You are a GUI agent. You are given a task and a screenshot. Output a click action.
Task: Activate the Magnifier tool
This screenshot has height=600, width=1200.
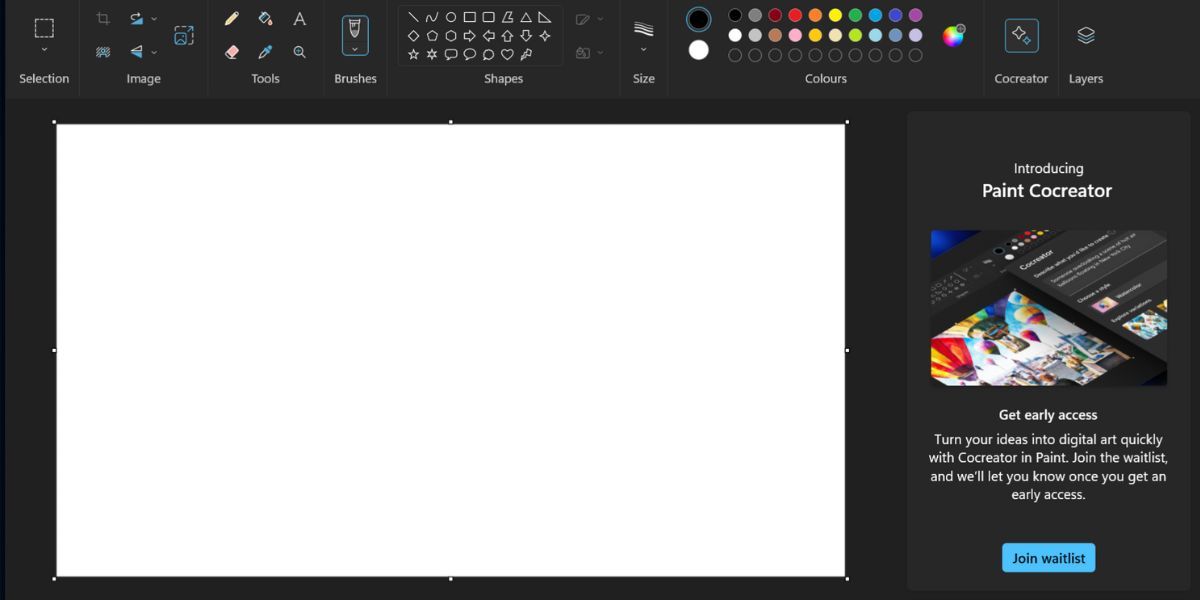[298, 51]
